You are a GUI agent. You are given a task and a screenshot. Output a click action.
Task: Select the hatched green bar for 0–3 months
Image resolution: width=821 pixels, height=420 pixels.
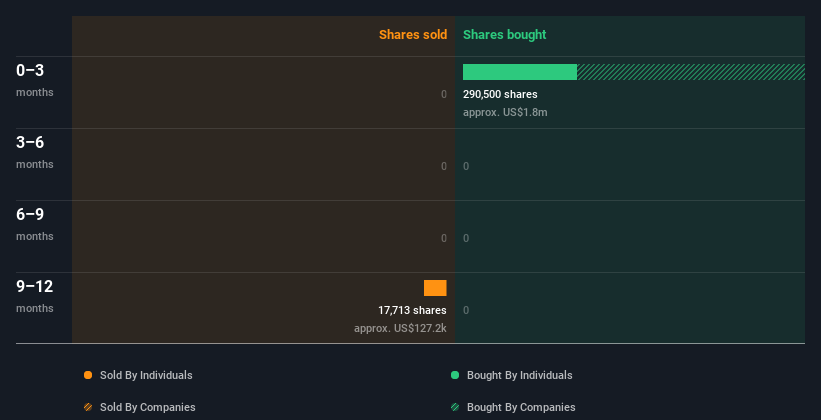690,72
